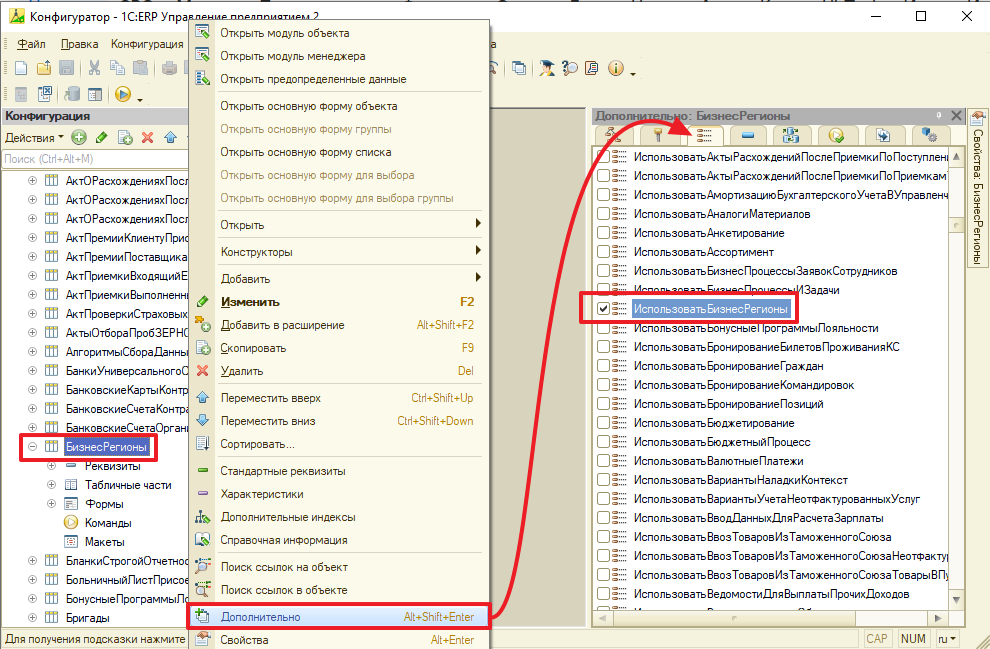This screenshot has height=649, width=990.
Task: Choose Поиск ссылок на объект
Action: (339, 567)
